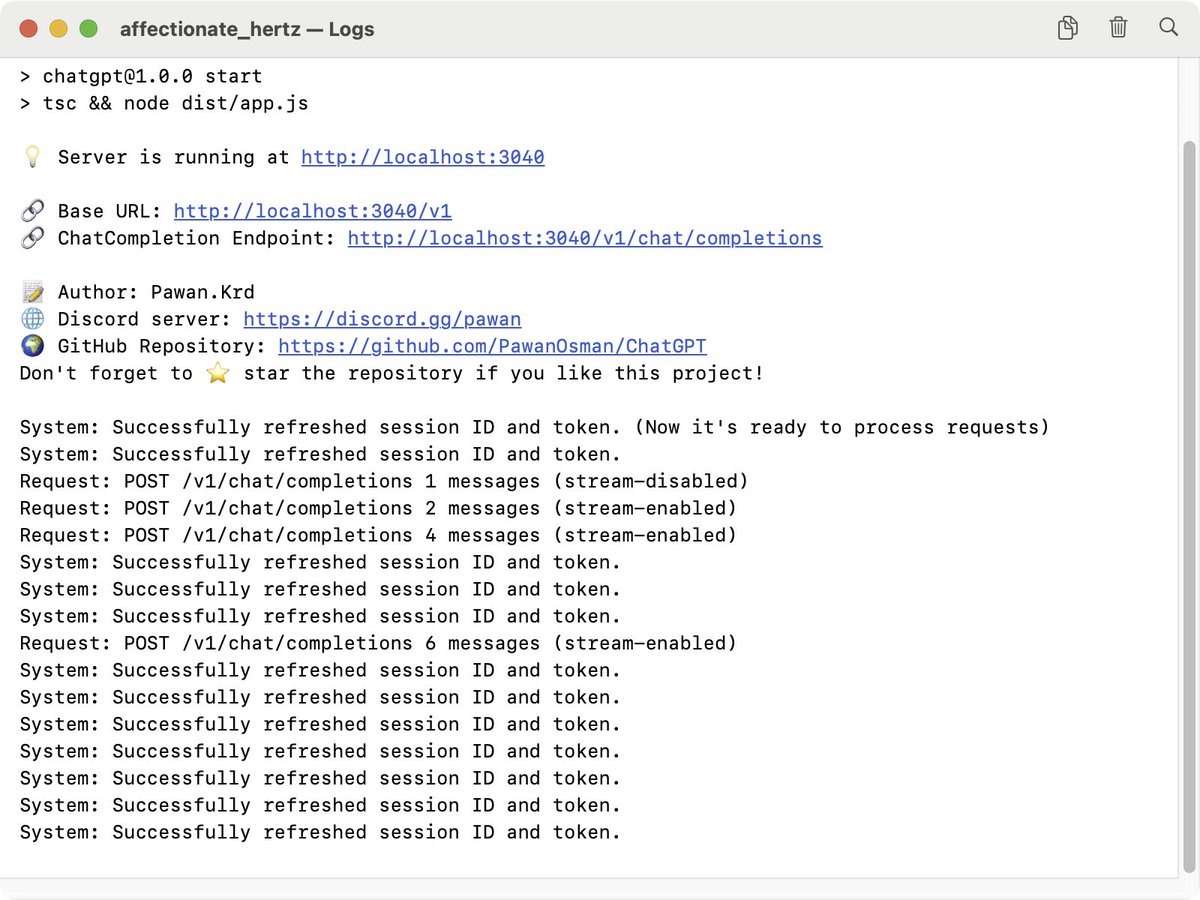Screen dimensions: 1200x900
Task: Click the log line ending '(Now it's ready to process requests)'
Action: pyautogui.click(x=535, y=427)
